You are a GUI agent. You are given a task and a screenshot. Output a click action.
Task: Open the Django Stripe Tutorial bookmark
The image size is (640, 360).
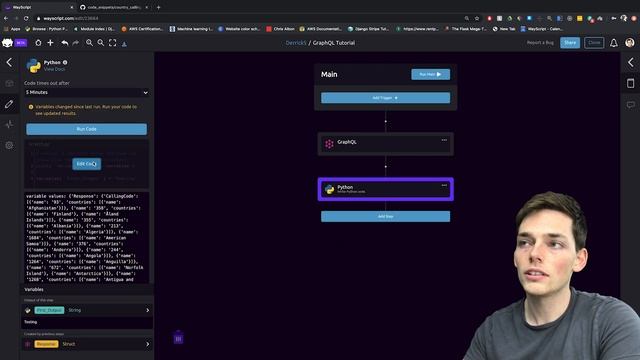(x=369, y=29)
